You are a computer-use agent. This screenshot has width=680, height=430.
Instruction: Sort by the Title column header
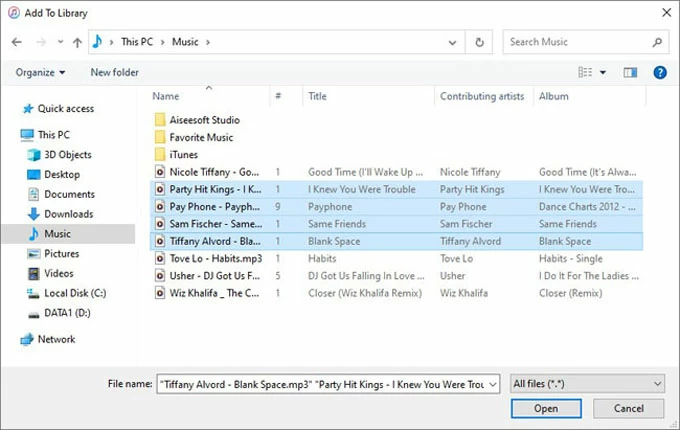tap(317, 96)
